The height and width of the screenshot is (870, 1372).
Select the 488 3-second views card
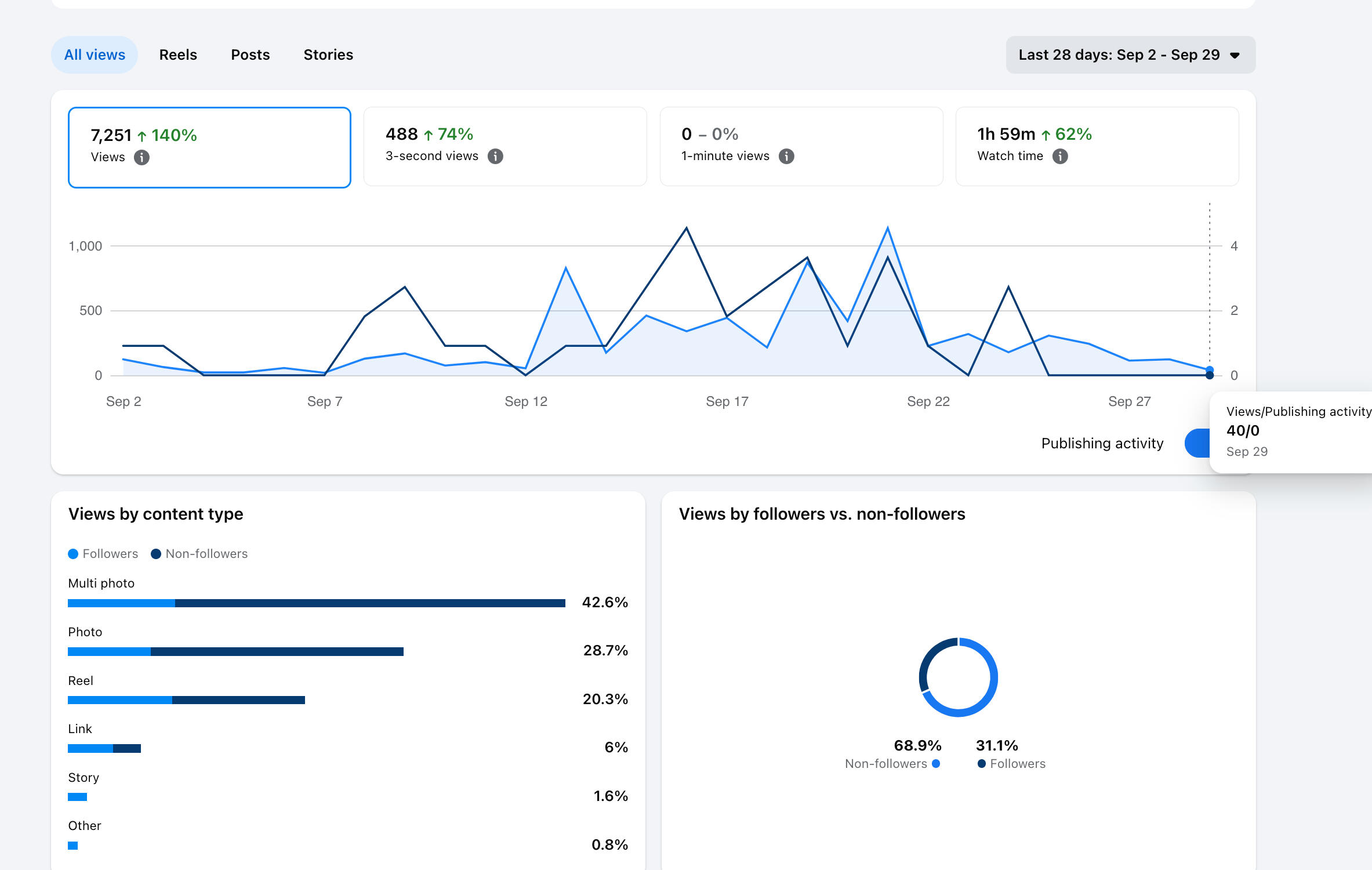505,146
